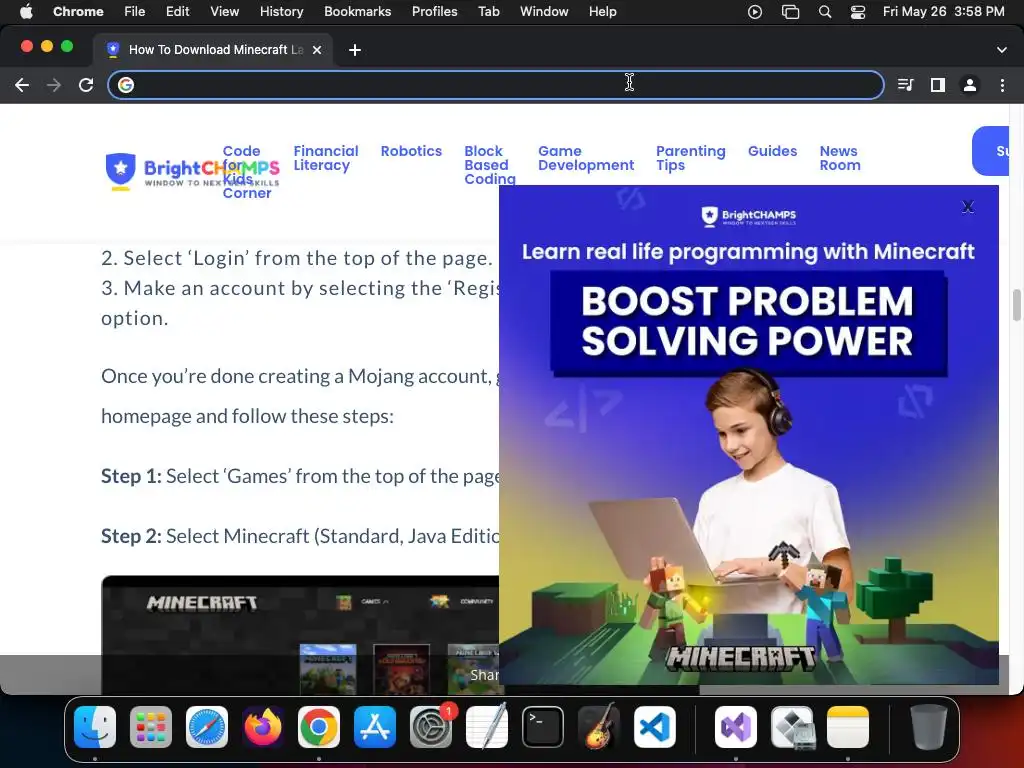The width and height of the screenshot is (1024, 768).
Task: Click the screen mirroring menu bar icon
Action: coord(790,12)
